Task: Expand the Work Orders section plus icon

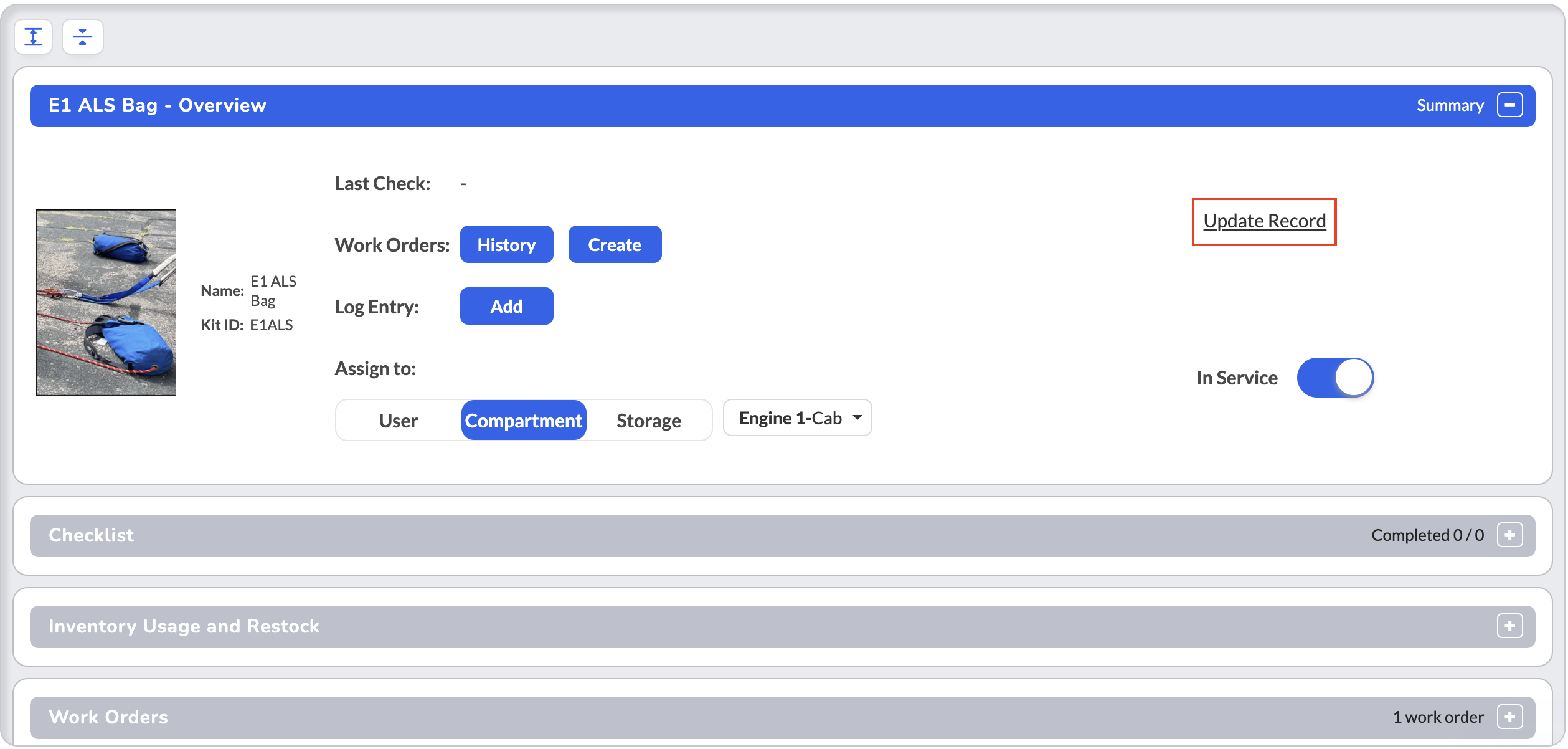Action: click(x=1509, y=717)
